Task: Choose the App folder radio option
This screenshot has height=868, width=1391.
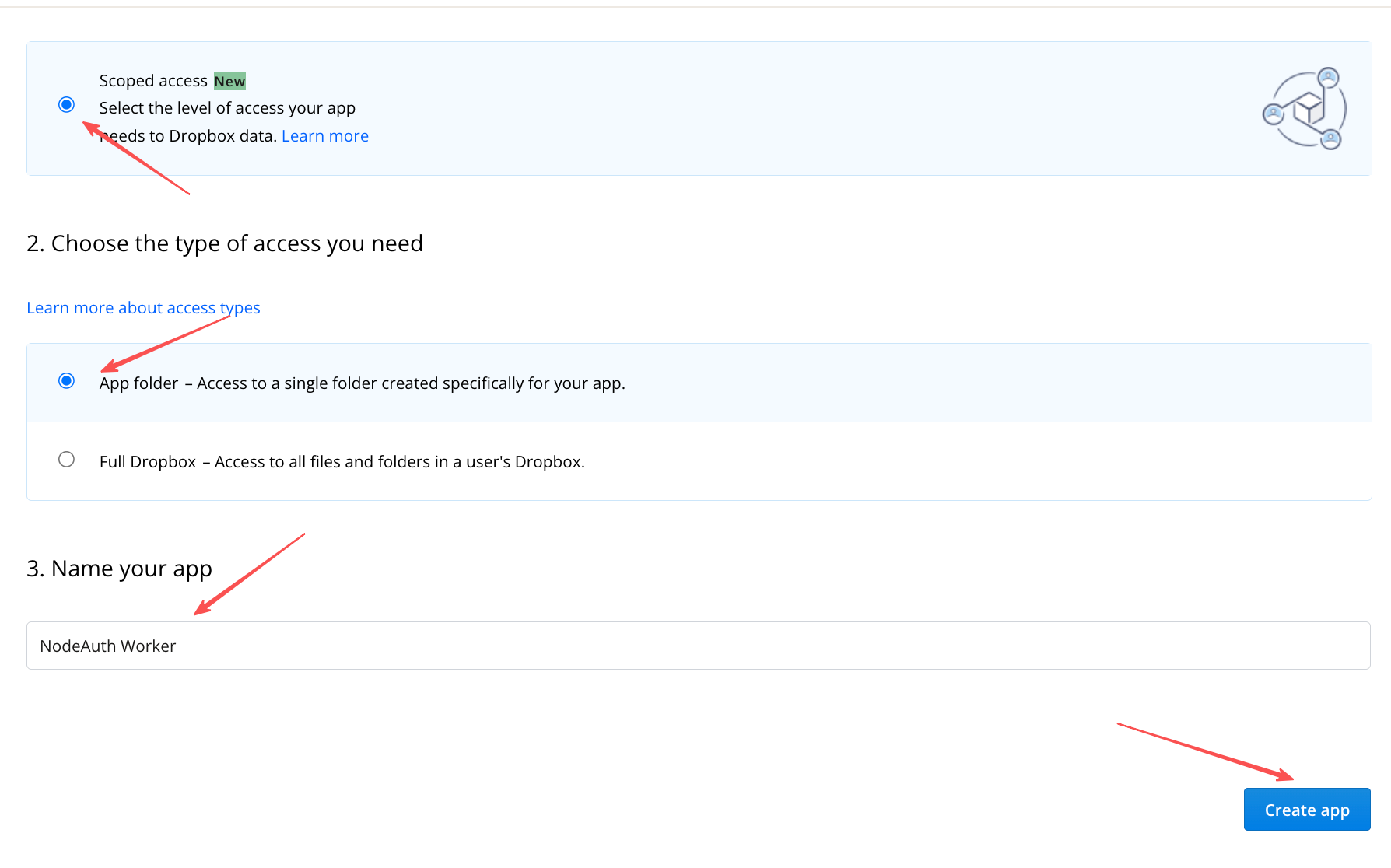Action: pos(67,380)
